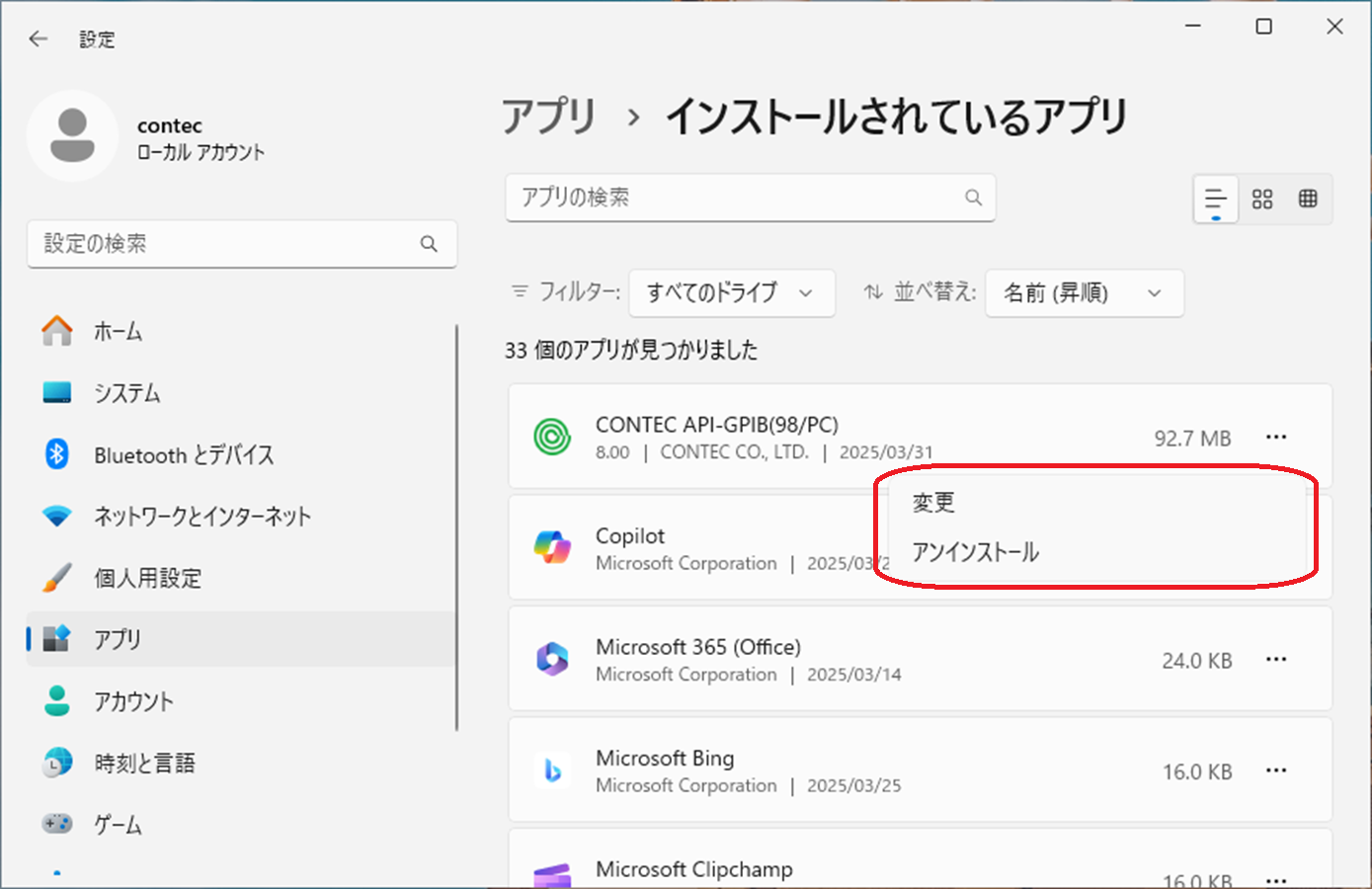The width and height of the screenshot is (1372, 889).
Task: Click the 92.7 MB size value
Action: click(x=1193, y=439)
